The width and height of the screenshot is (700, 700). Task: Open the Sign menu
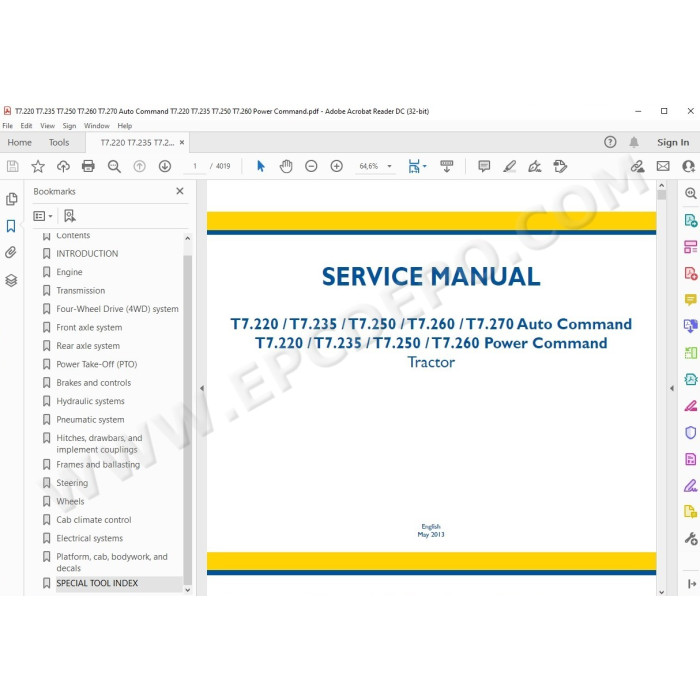69,126
